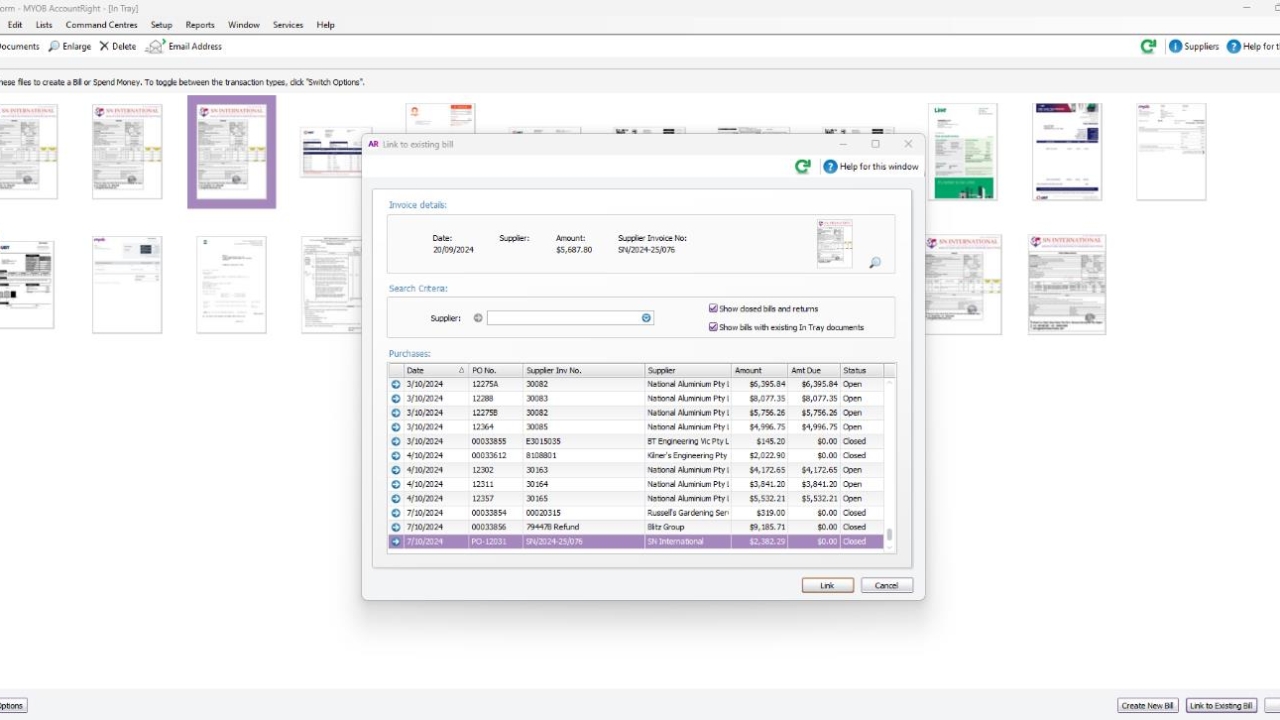Image resolution: width=1280 pixels, height=720 pixels.
Task: Open bill arrow for PO-12031 row
Action: (396, 542)
